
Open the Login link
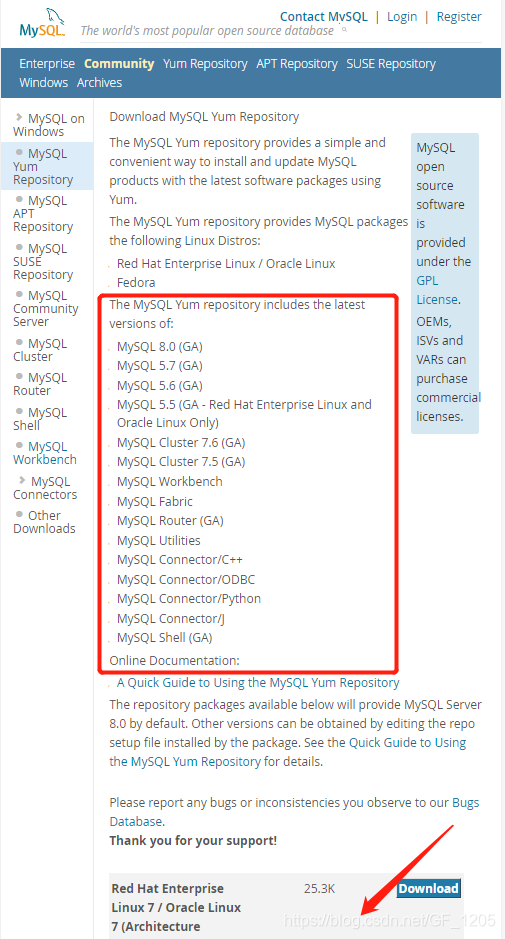click(x=402, y=17)
